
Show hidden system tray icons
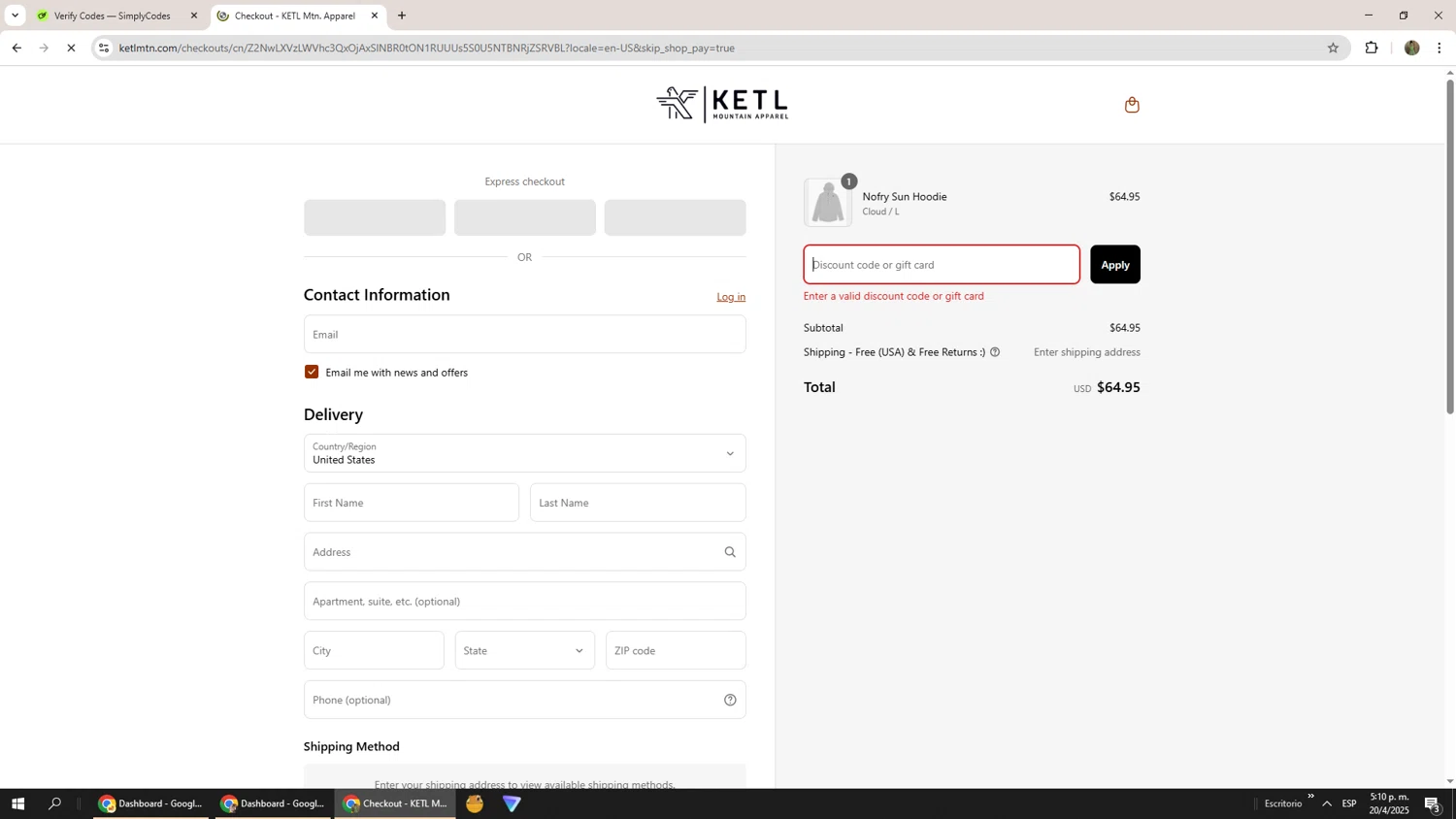coord(1327,803)
